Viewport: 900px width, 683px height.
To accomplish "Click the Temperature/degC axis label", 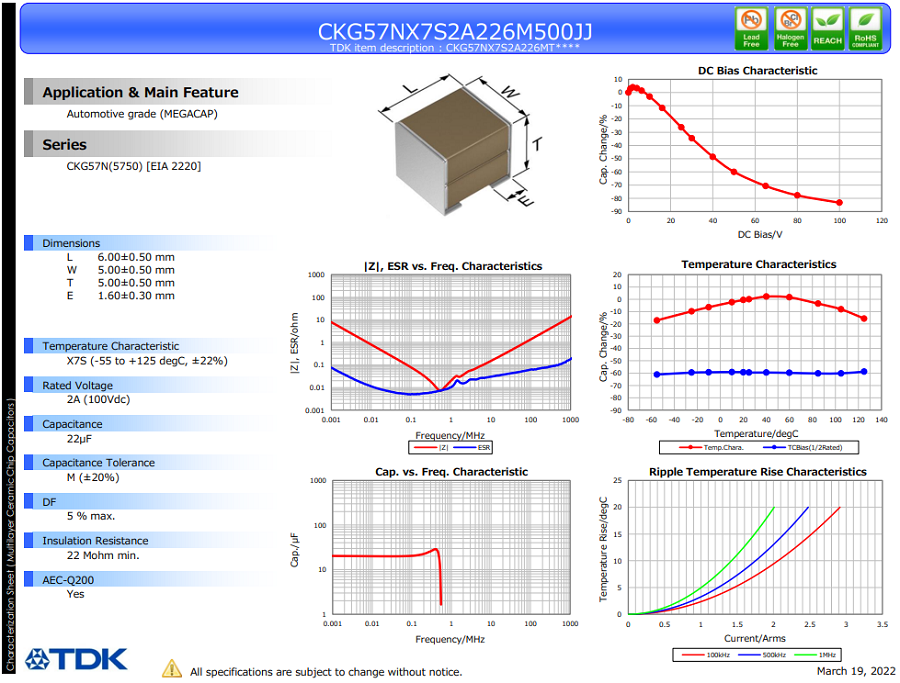I will [756, 433].
